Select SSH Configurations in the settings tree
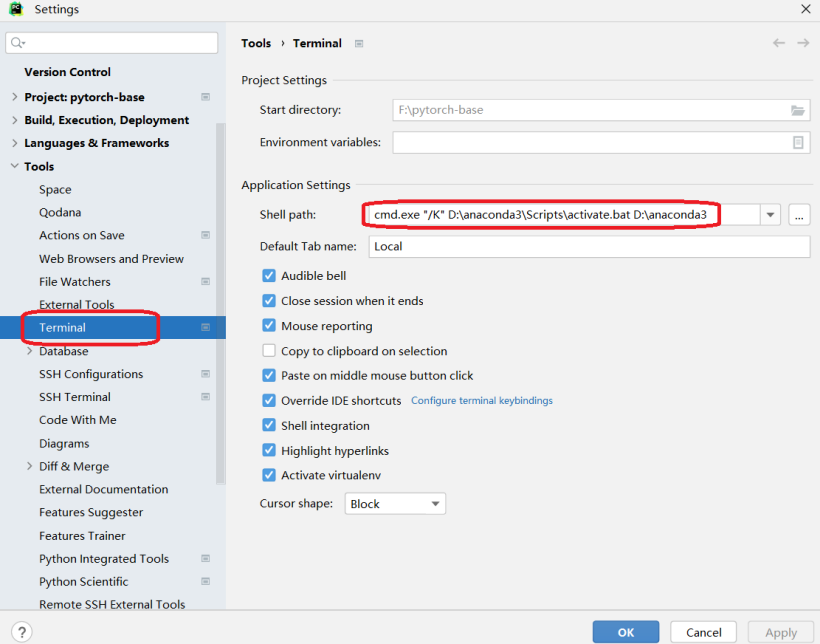This screenshot has height=644, width=820. pyautogui.click(x=91, y=374)
